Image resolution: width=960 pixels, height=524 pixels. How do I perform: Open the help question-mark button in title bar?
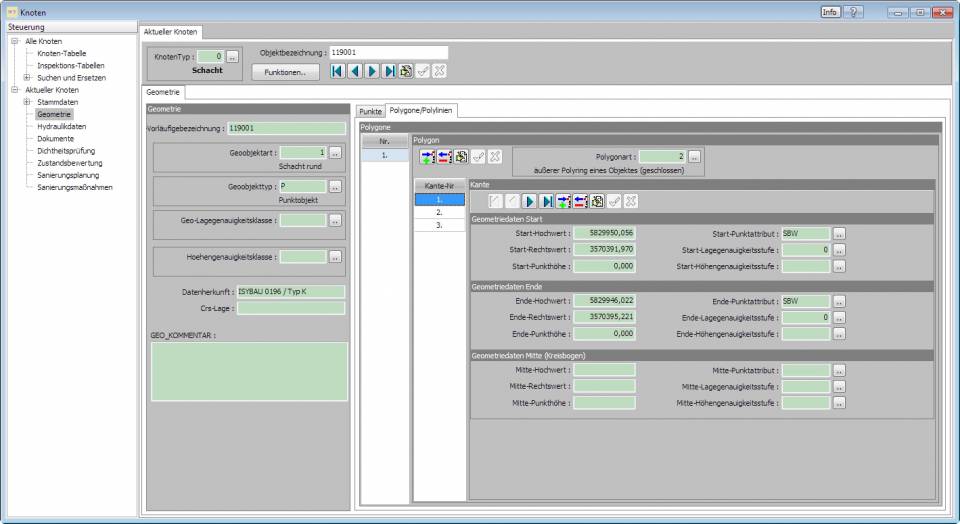pos(853,12)
